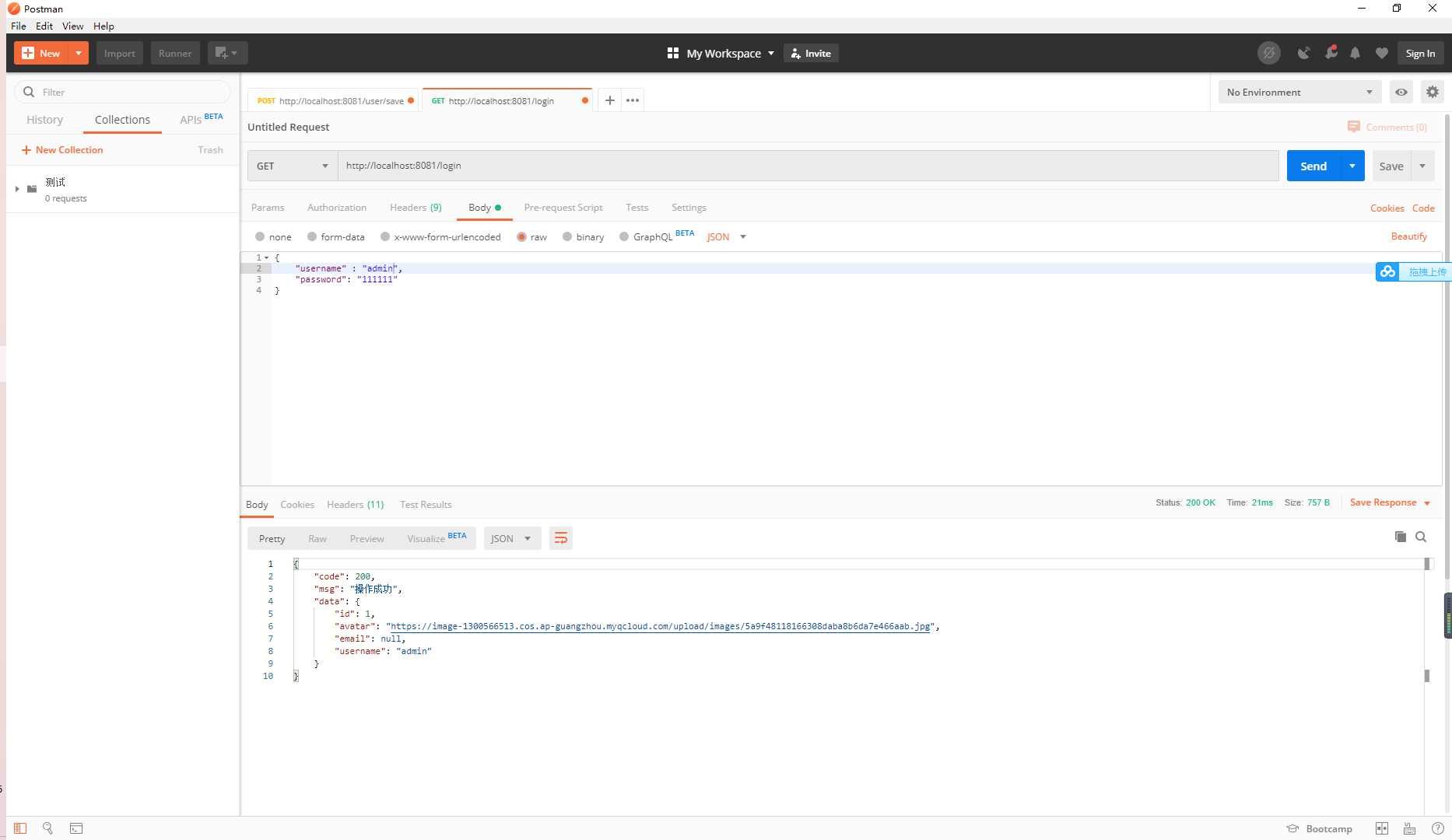The height and width of the screenshot is (840, 1452).
Task: Select form-data body type radio
Action: [312, 236]
